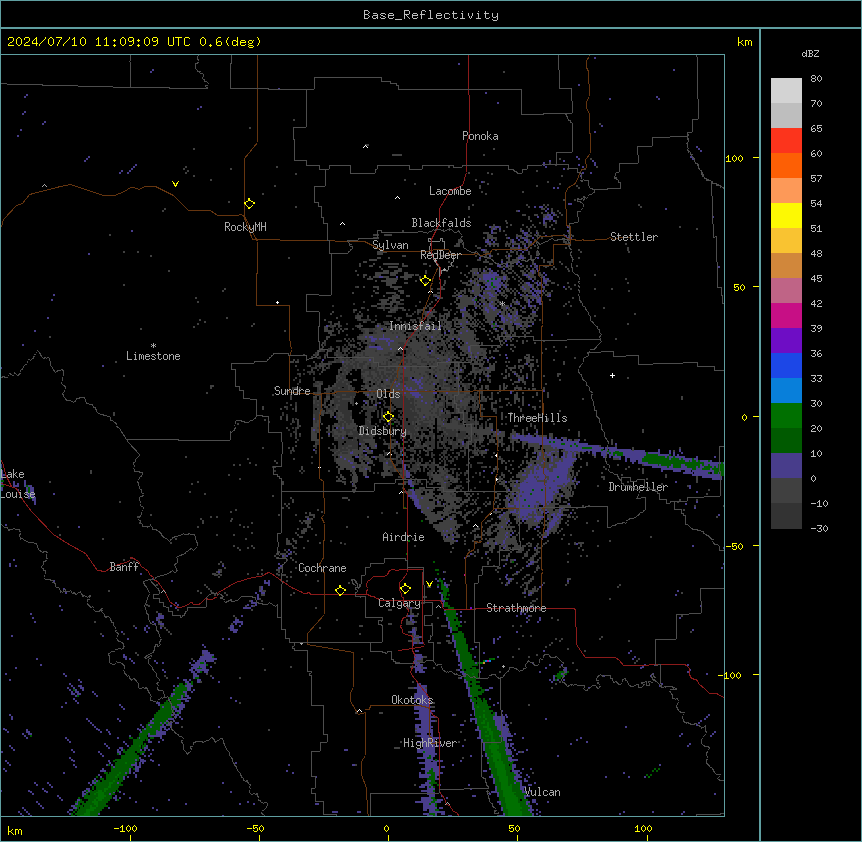Click the yellow 54-51 dBZ legend swatch
This screenshot has width=862, height=842.
pyautogui.click(x=786, y=215)
